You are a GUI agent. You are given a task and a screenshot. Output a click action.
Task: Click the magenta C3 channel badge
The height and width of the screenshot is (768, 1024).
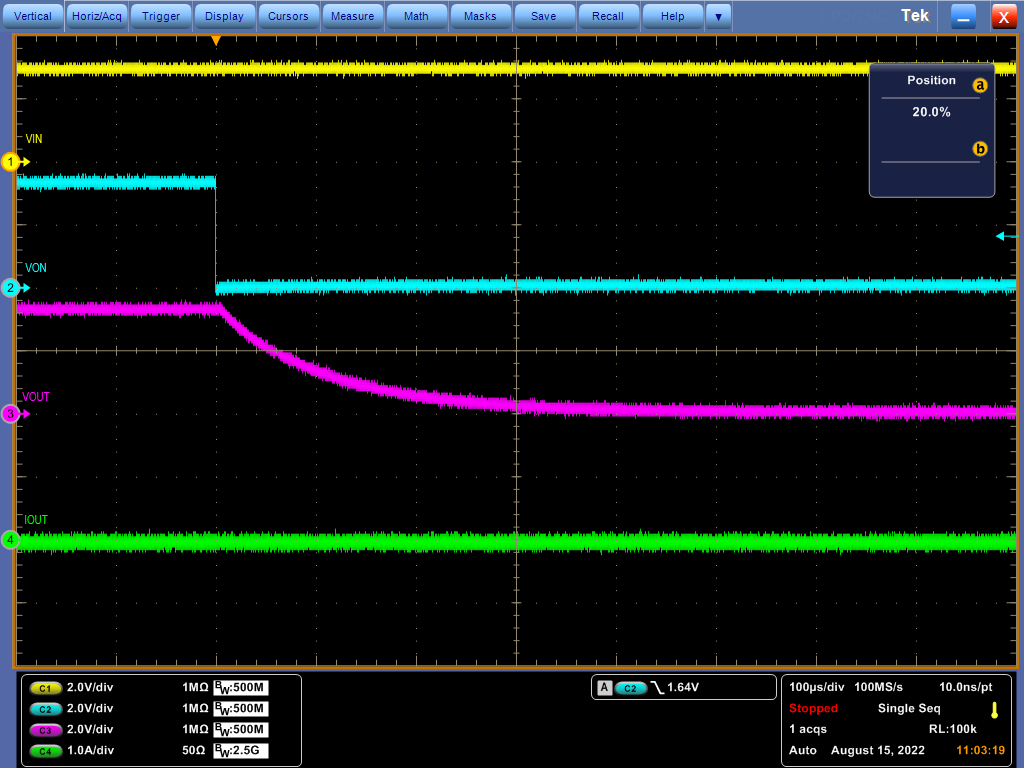45,730
